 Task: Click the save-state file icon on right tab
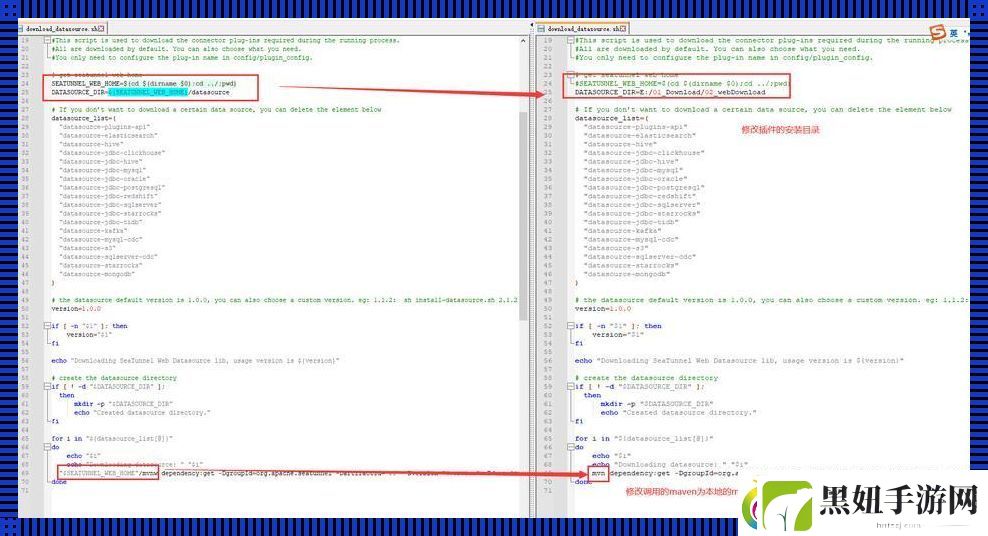(x=541, y=28)
